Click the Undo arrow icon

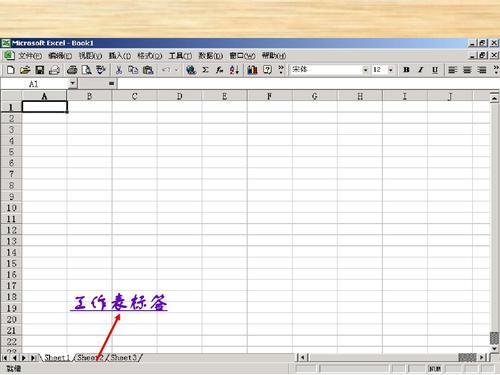click(166, 70)
